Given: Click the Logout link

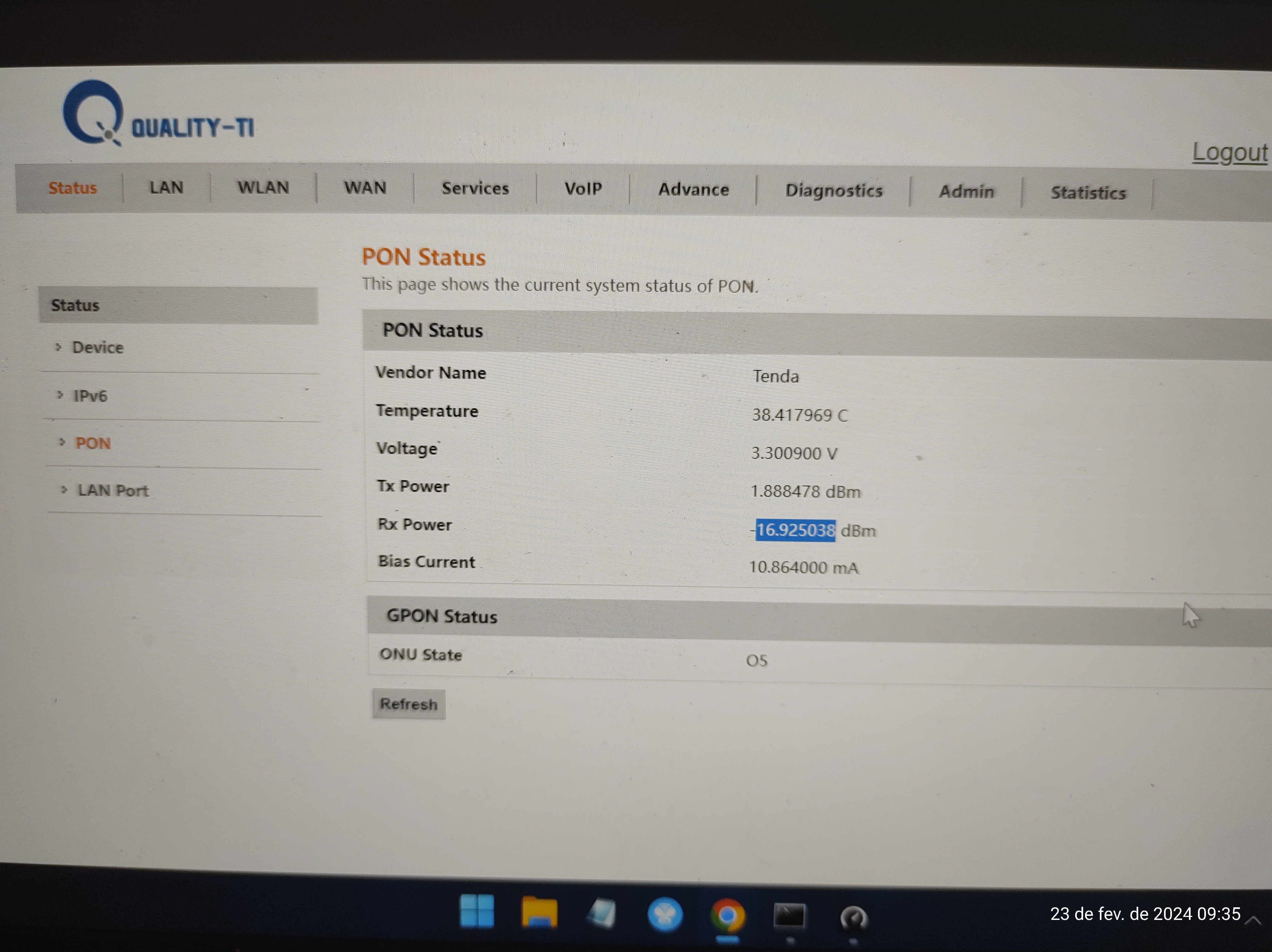Looking at the screenshot, I should click(1230, 152).
